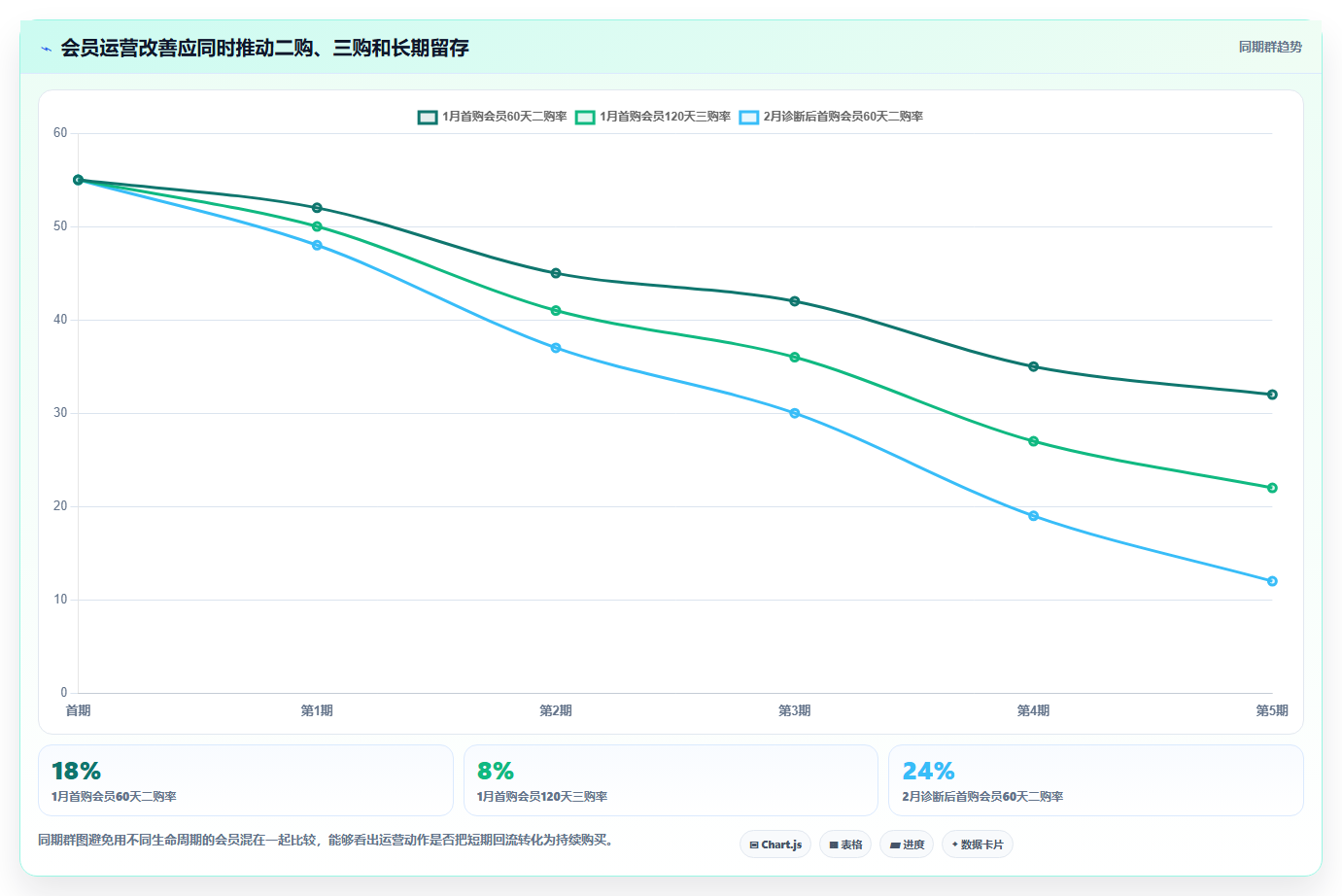Click x-axis label 第2期
Viewport: 1342px width, 896px height.
(556, 710)
